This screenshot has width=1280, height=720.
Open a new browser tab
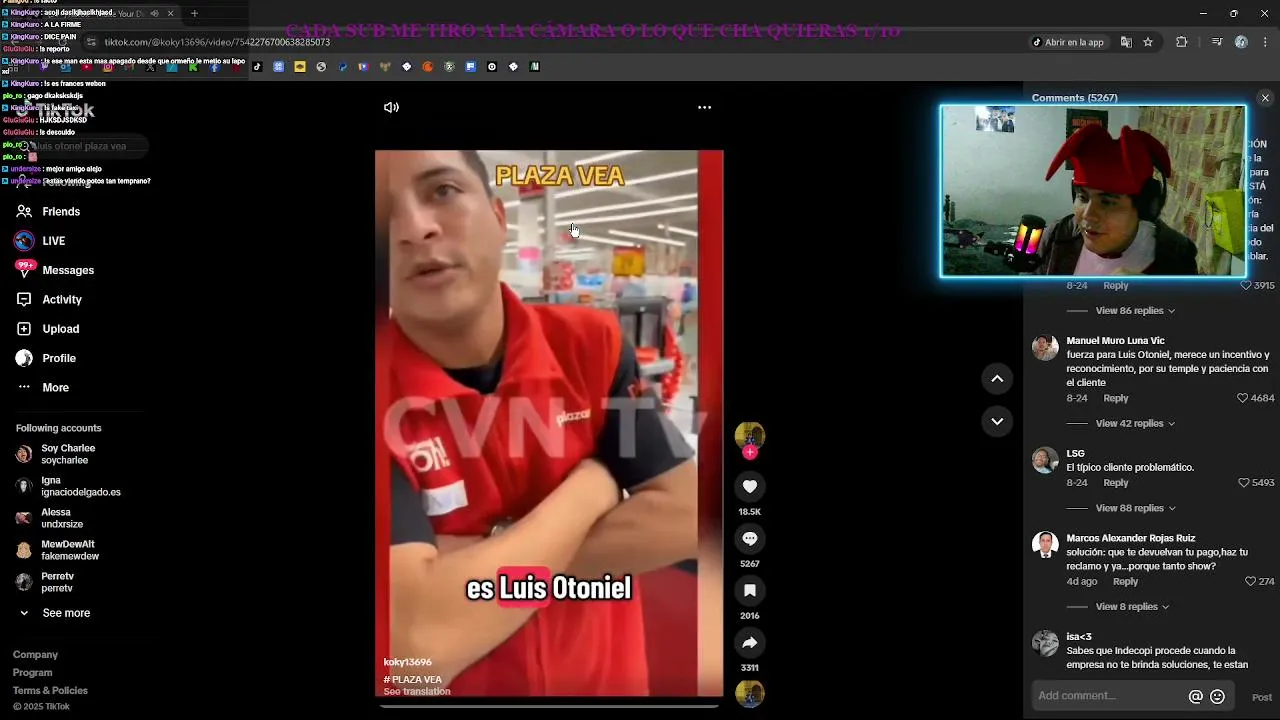pyautogui.click(x=194, y=13)
